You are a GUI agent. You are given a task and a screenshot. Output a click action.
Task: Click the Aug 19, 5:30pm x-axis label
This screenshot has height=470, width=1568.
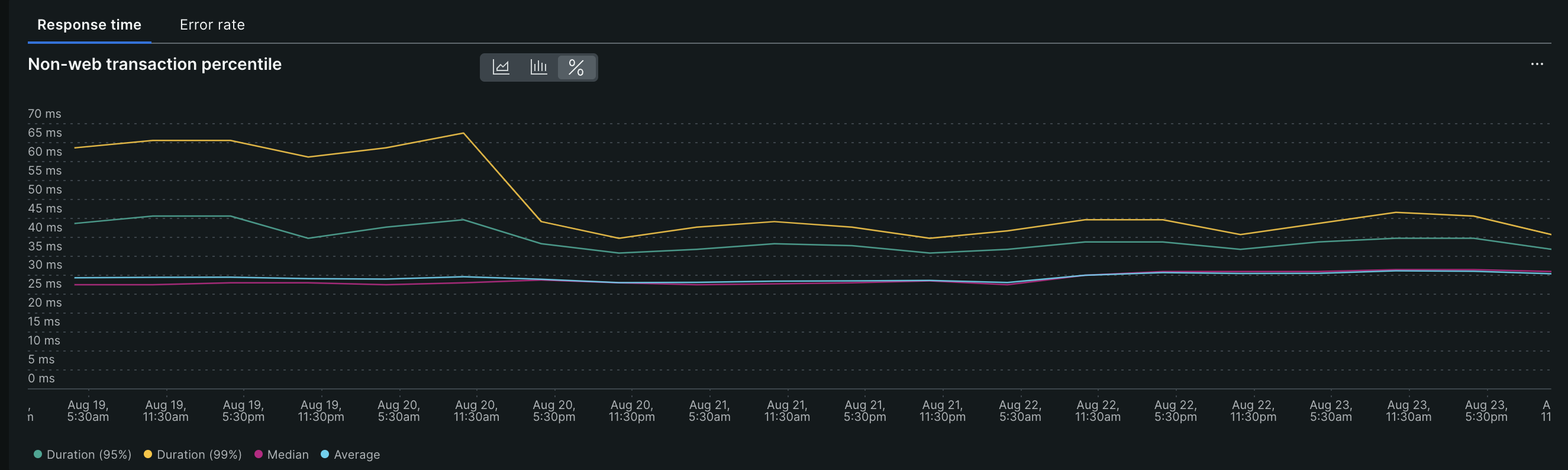tap(243, 410)
